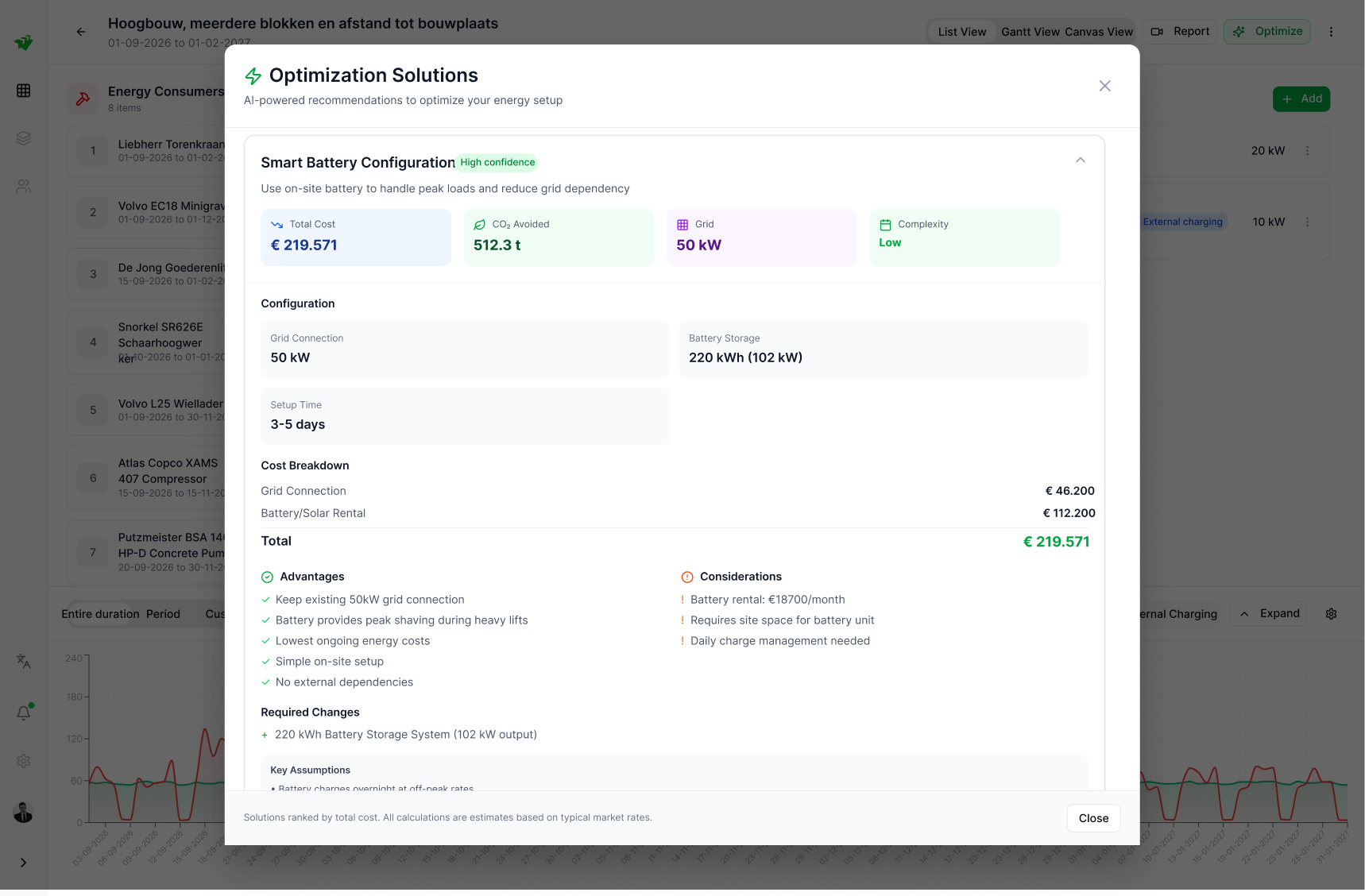This screenshot has height=896, width=1365.
Task: Click the translate language icon
Action: pyautogui.click(x=24, y=661)
